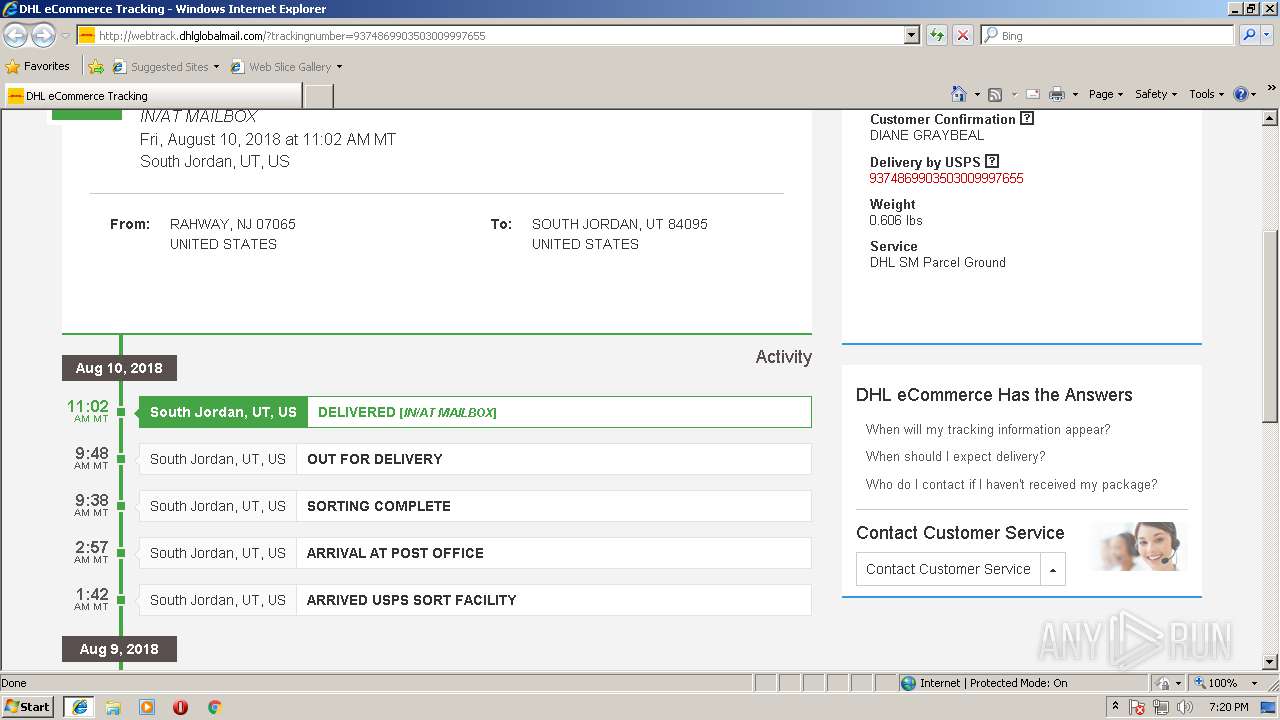Click the IE Forward navigation button
Viewport: 1280px width, 720px height.
(43, 35)
